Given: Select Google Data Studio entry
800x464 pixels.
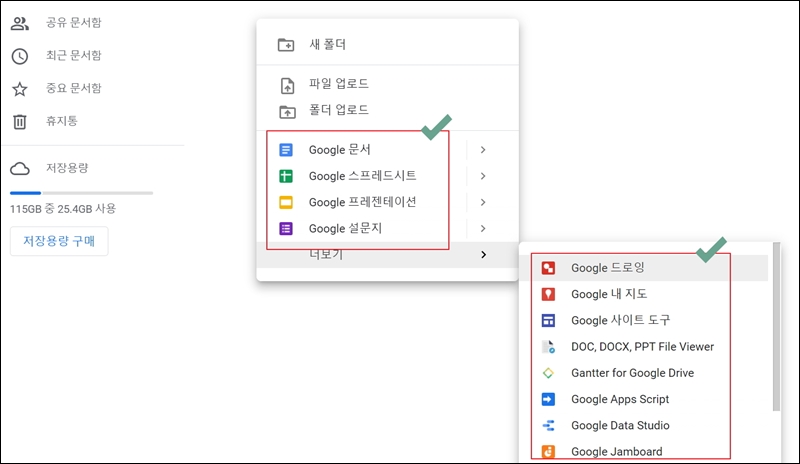Looking at the screenshot, I should tap(644, 426).
